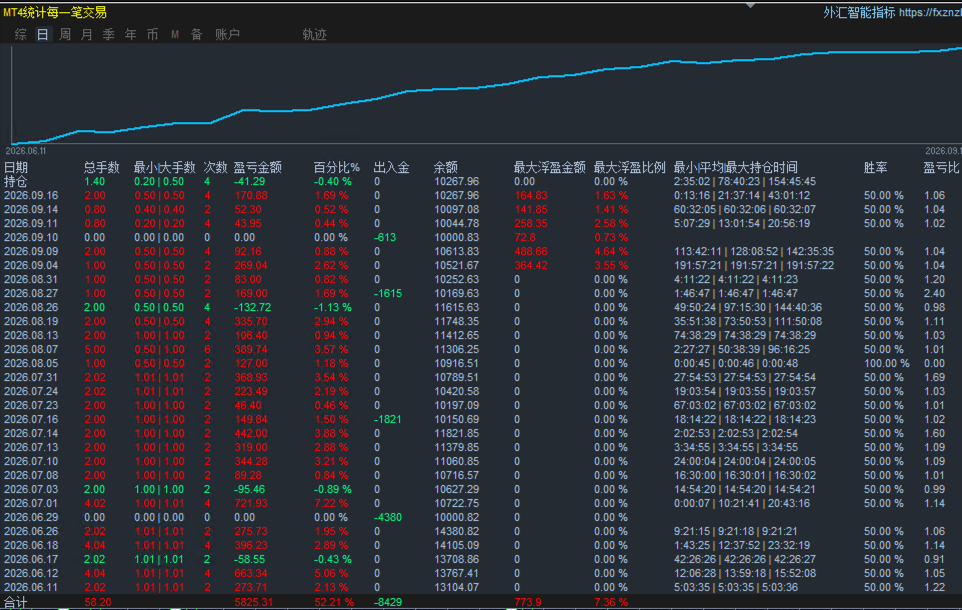962x610 pixels.
Task: Click the balance value 14380.82
Action: pyautogui.click(x=456, y=531)
